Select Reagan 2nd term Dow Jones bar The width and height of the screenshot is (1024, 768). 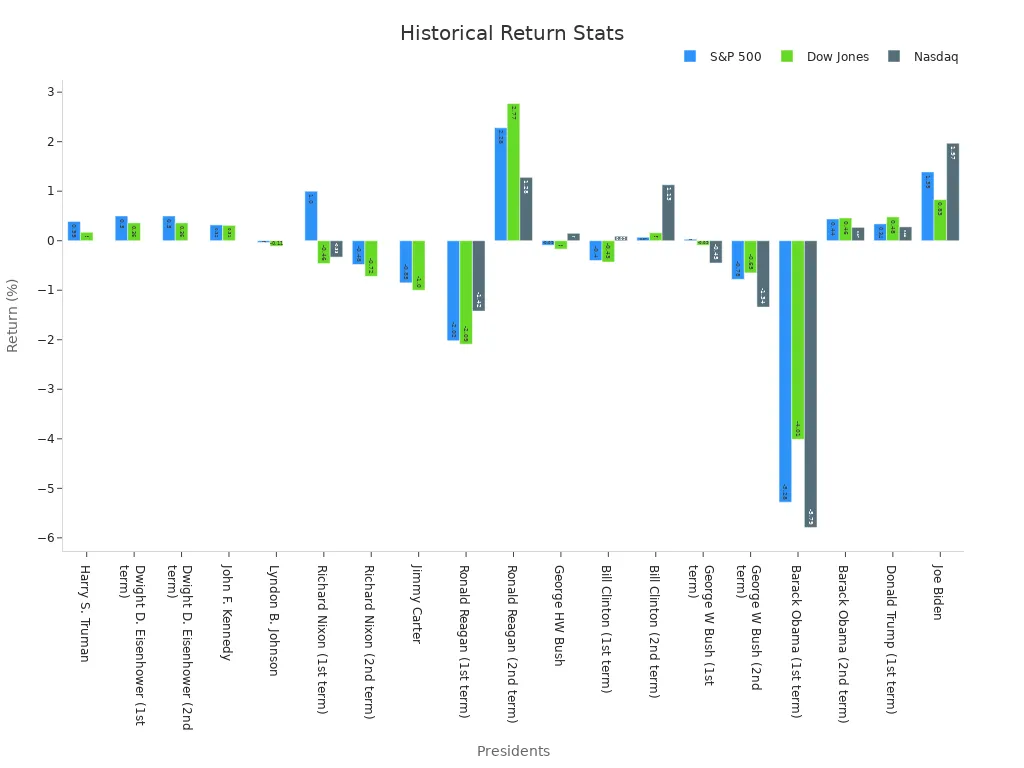(513, 172)
